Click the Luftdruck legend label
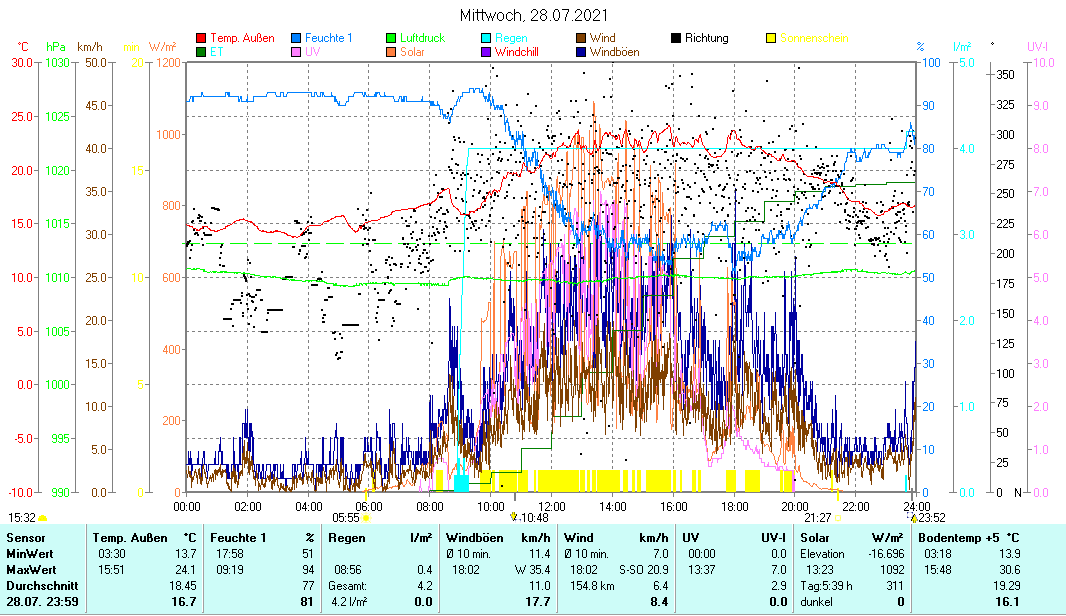The width and height of the screenshot is (1066, 616). pos(422,38)
